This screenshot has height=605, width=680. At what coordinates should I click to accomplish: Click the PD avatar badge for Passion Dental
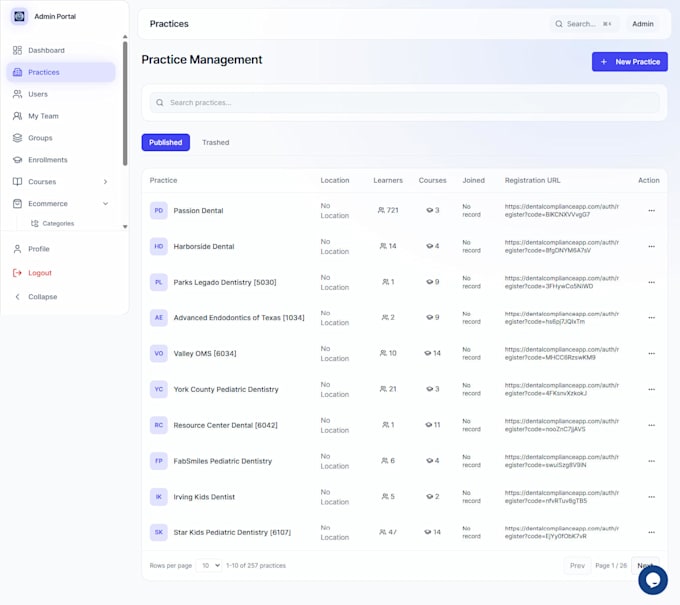tap(159, 210)
